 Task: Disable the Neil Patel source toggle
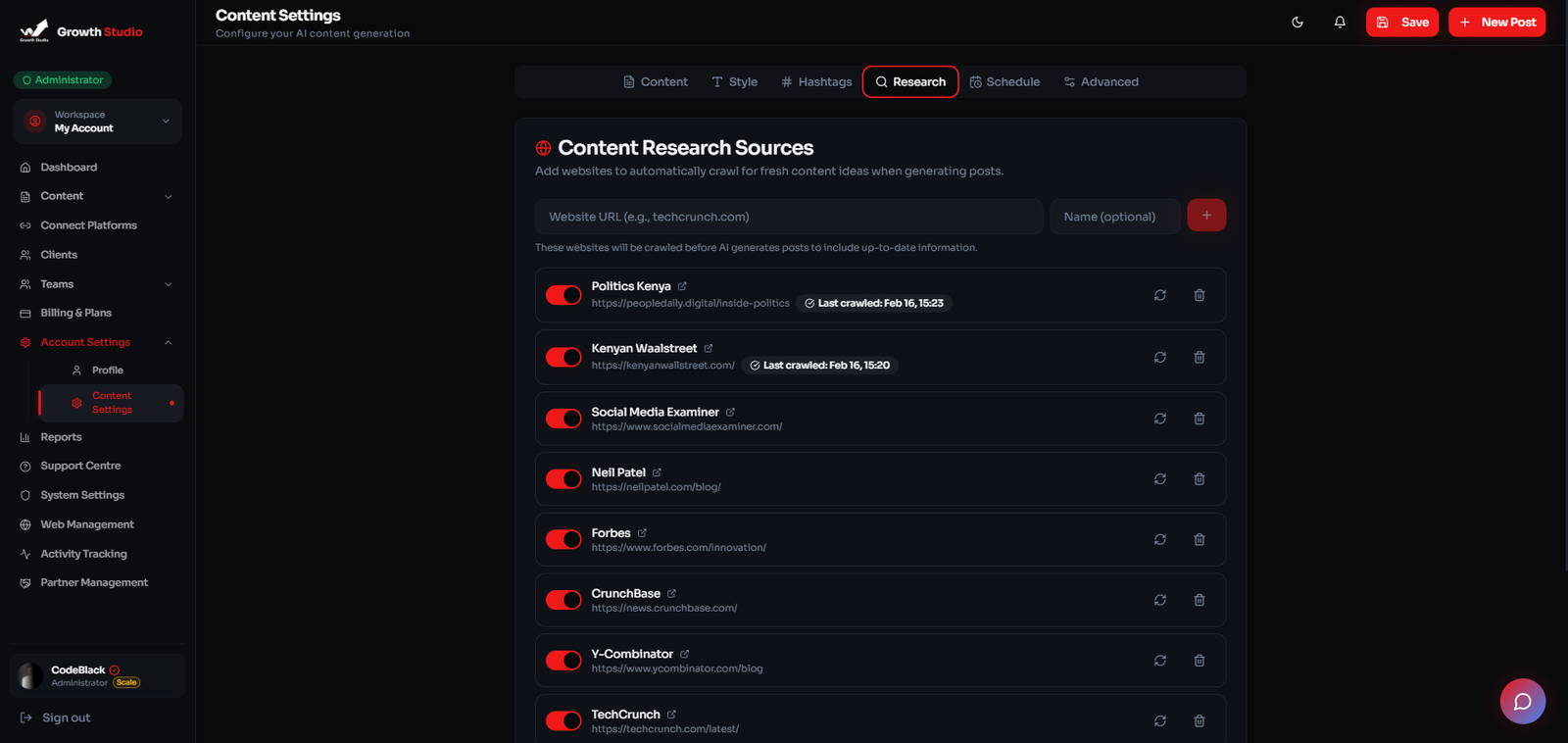pyautogui.click(x=563, y=479)
